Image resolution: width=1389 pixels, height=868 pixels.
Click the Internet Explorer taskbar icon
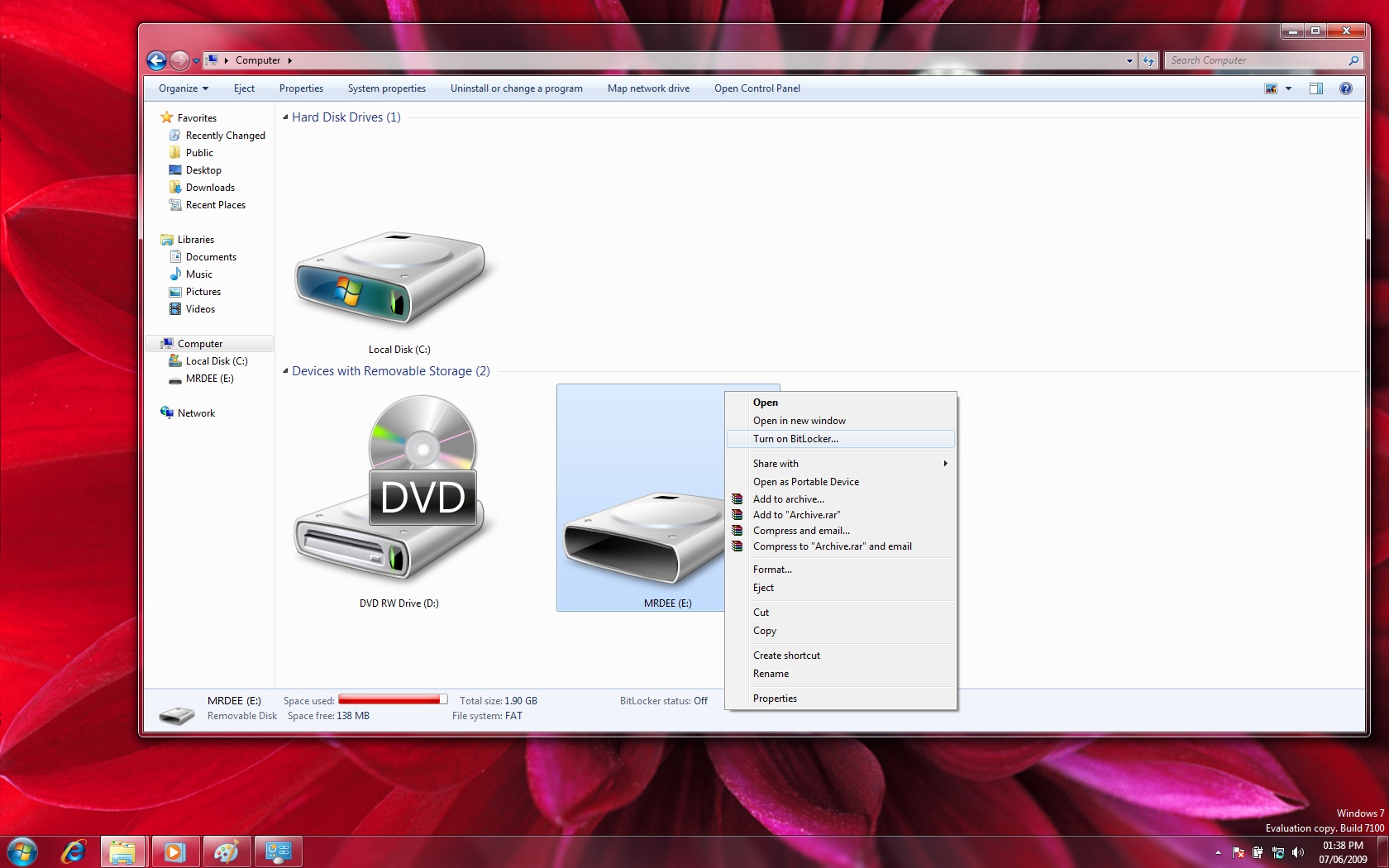point(73,851)
